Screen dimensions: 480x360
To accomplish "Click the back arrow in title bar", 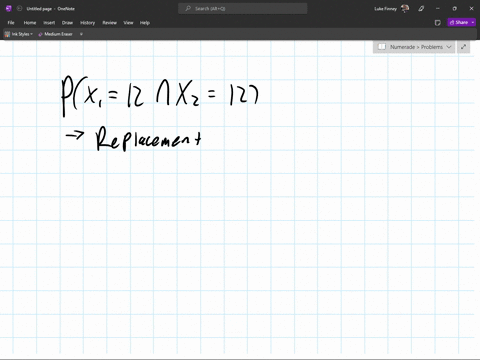I will 19,9.
